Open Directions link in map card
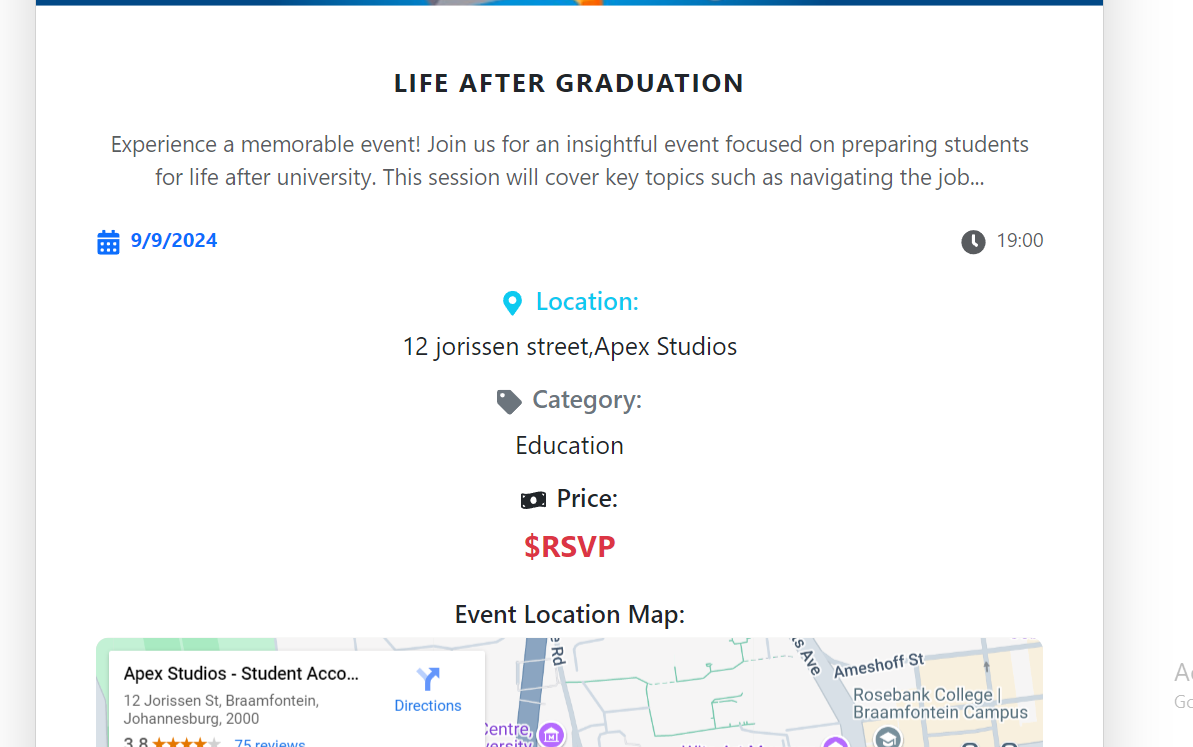1193x747 pixels. [428, 706]
